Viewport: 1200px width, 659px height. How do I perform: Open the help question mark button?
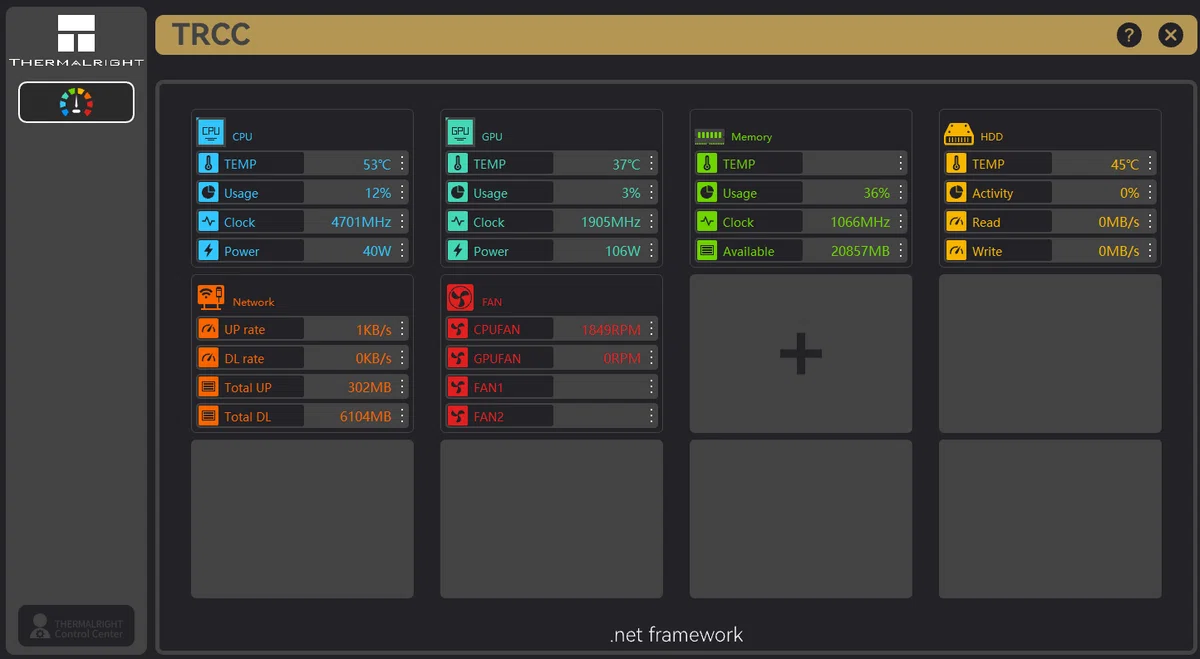coord(1129,35)
